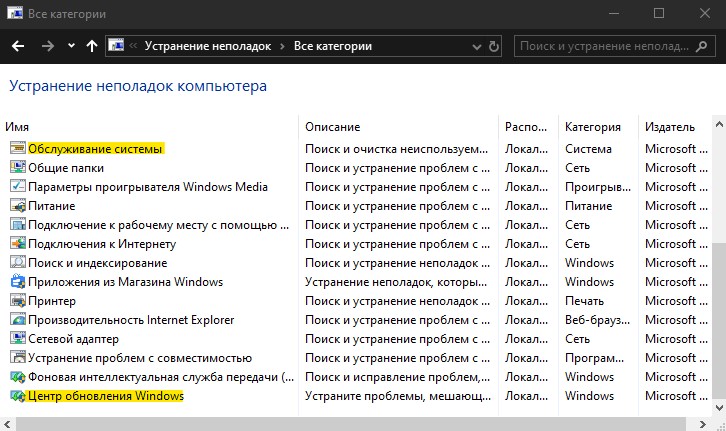Click the window icon in the title bar
Image resolution: width=726 pixels, height=431 pixels.
(15, 13)
